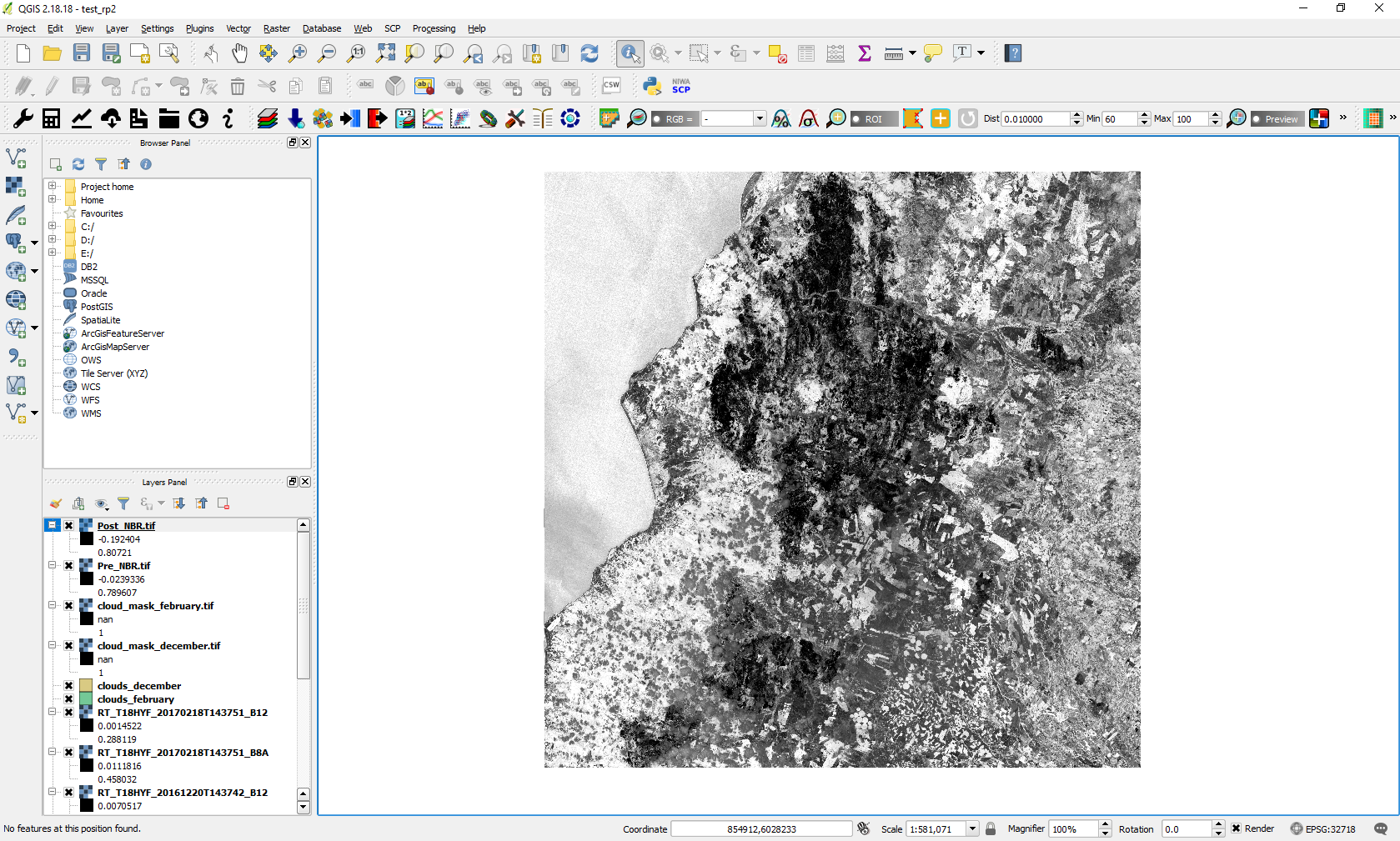The height and width of the screenshot is (841, 1400).
Task: Click the Save Project icon
Action: click(82, 53)
